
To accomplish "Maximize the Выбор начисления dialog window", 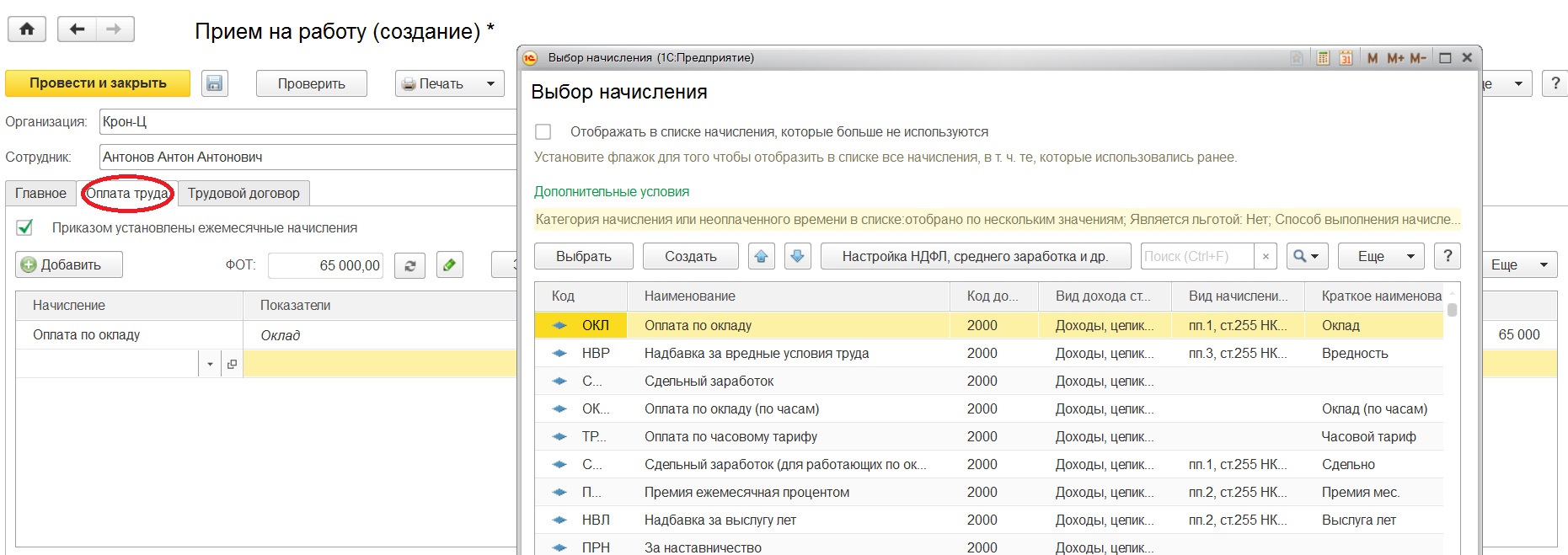I will tap(1445, 58).
